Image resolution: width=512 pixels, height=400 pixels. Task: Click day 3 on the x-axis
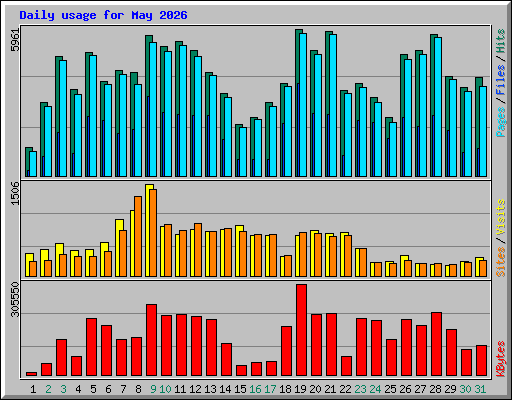click(x=63, y=389)
